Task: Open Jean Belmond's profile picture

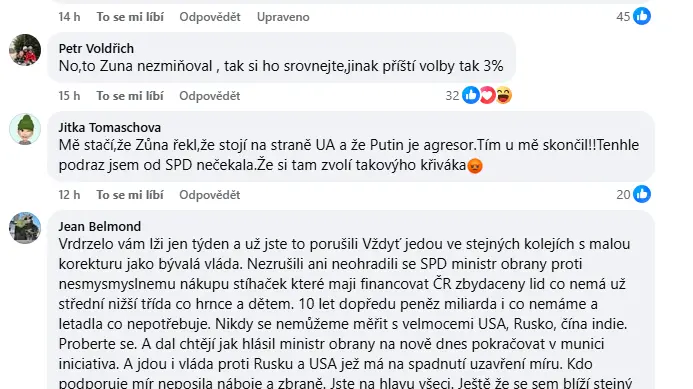Action: point(25,228)
